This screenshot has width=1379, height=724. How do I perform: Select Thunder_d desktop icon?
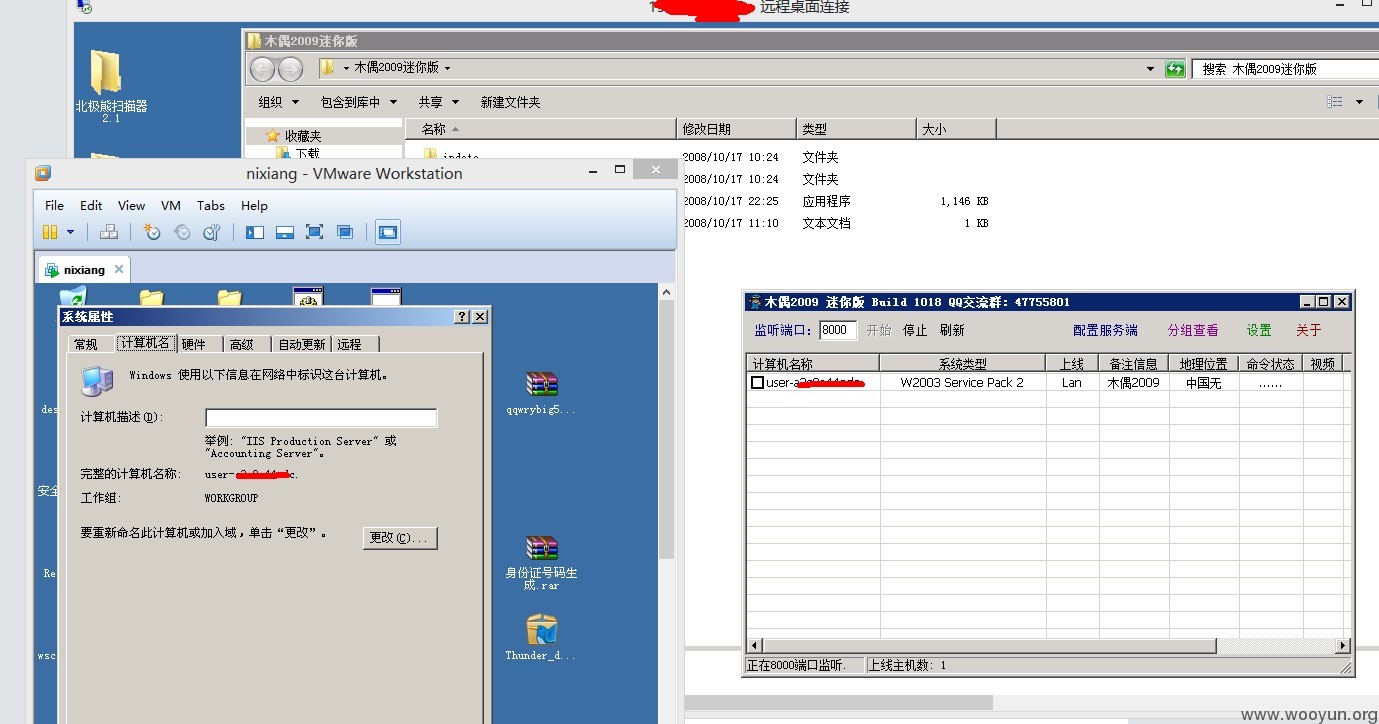[541, 637]
